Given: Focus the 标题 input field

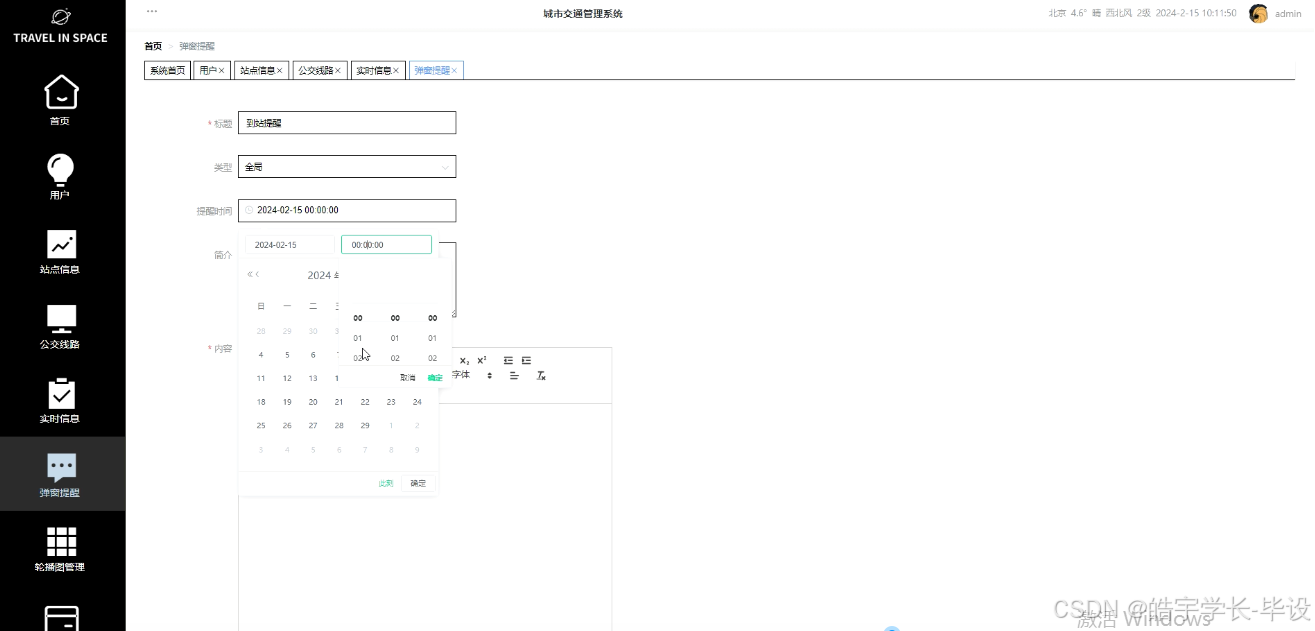Looking at the screenshot, I should click(x=347, y=123).
